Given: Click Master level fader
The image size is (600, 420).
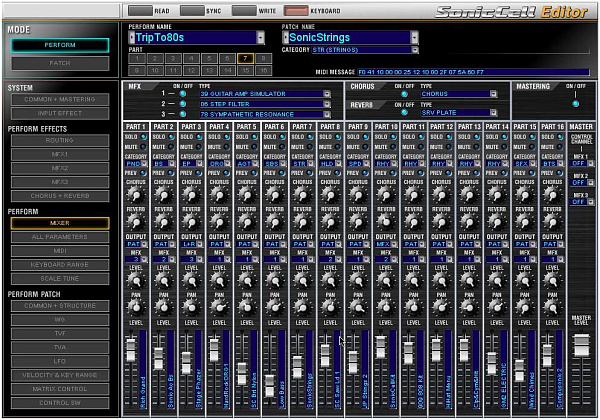Looking at the screenshot, I should pos(581,345).
